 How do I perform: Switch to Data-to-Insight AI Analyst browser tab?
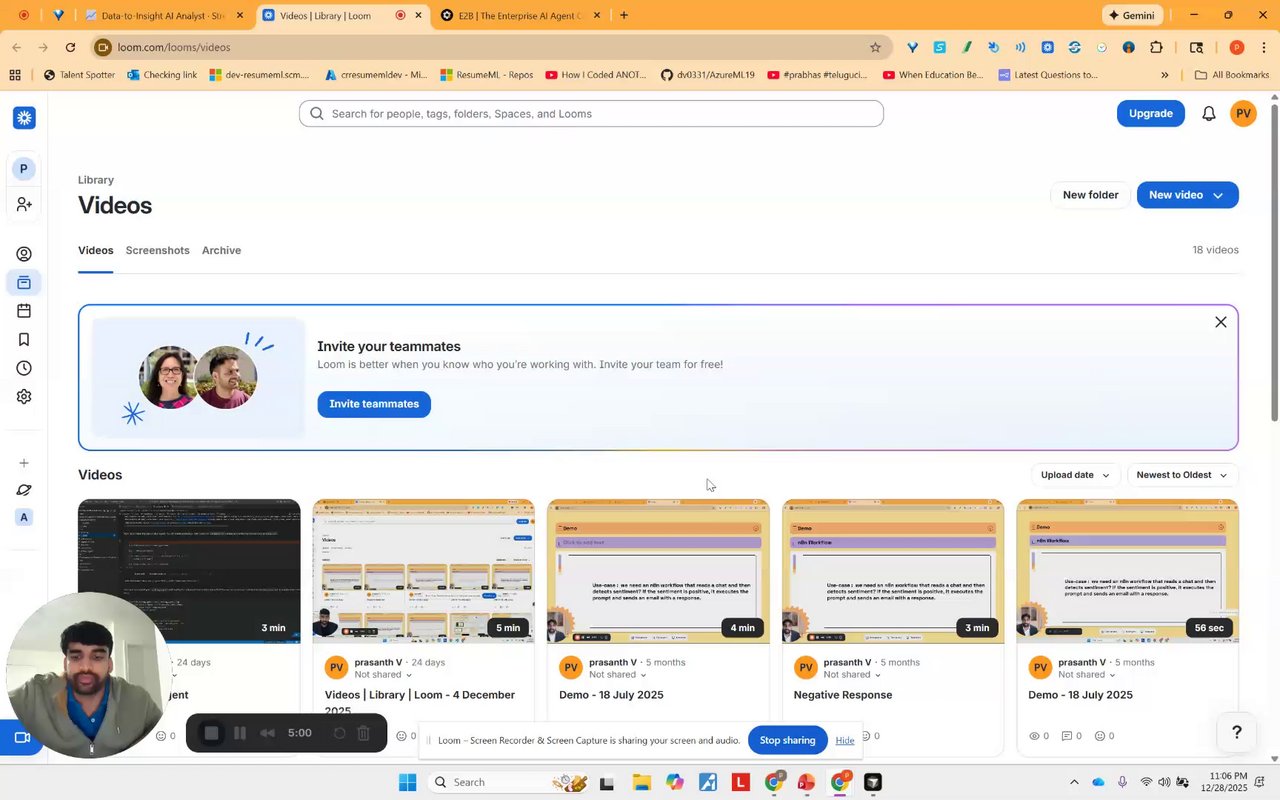(165, 15)
